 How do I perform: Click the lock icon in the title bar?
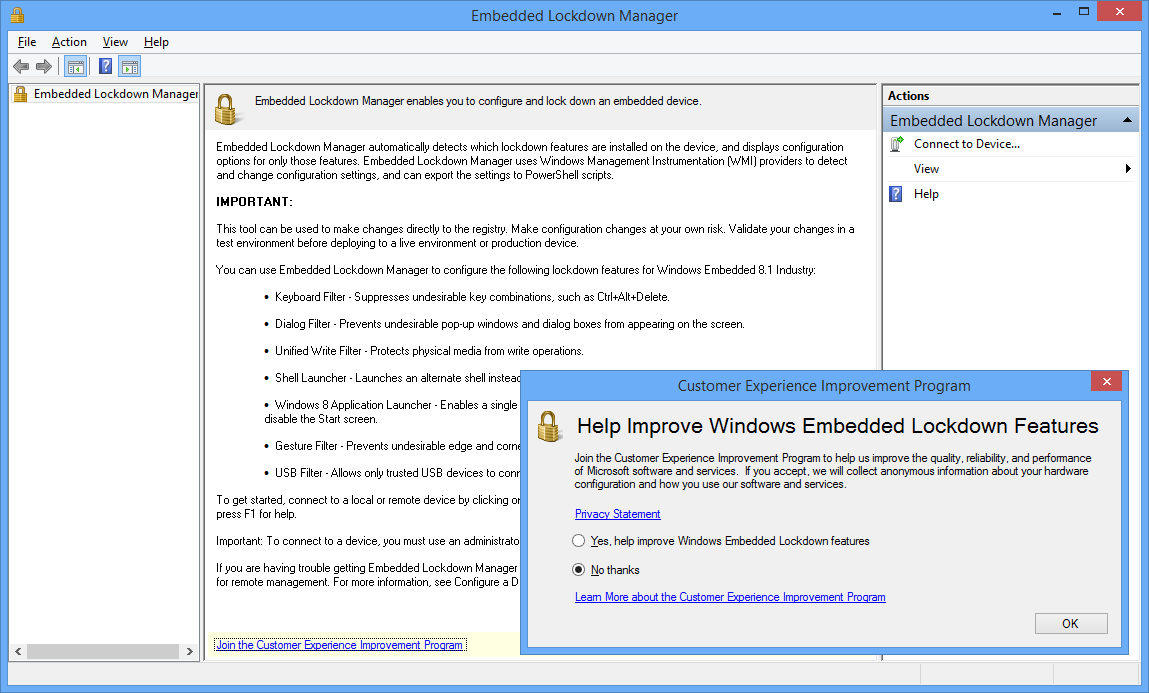[18, 15]
